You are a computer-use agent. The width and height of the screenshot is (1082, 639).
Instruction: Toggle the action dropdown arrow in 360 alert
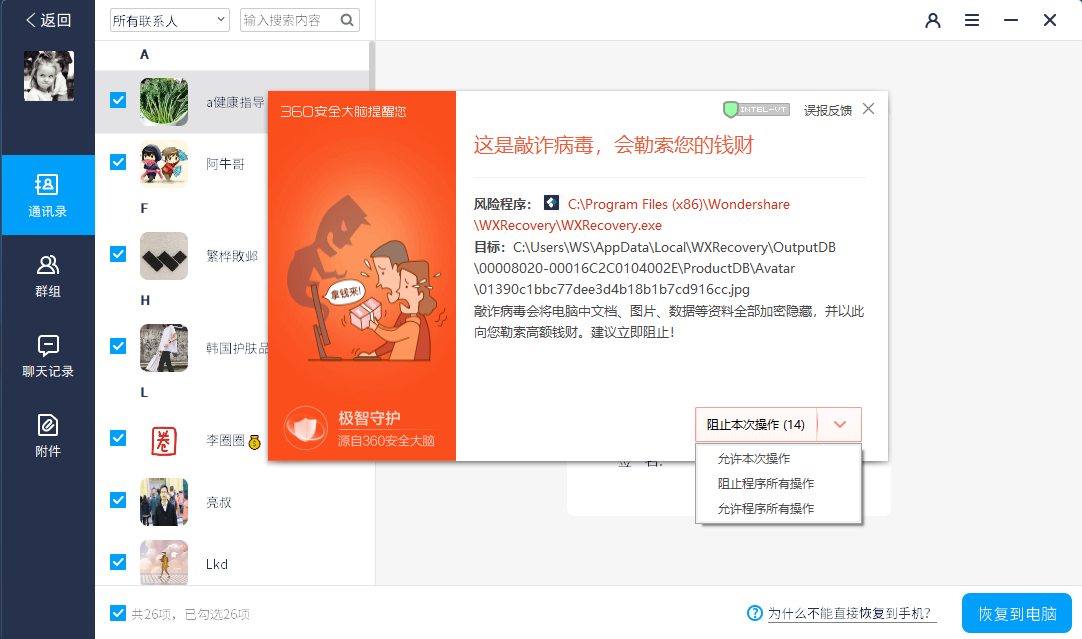[x=840, y=424]
